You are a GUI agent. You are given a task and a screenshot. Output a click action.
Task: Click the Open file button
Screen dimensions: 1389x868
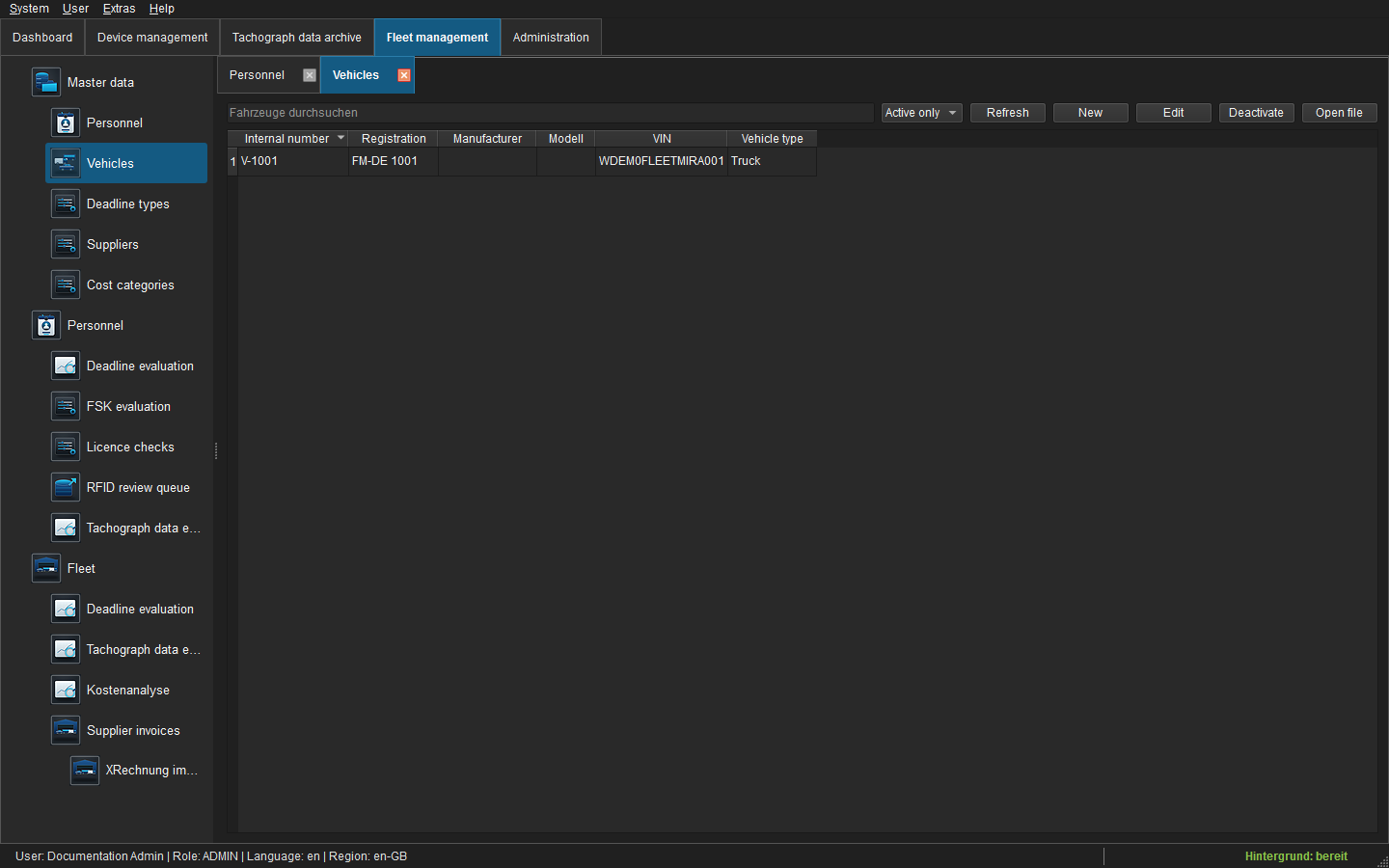point(1340,113)
